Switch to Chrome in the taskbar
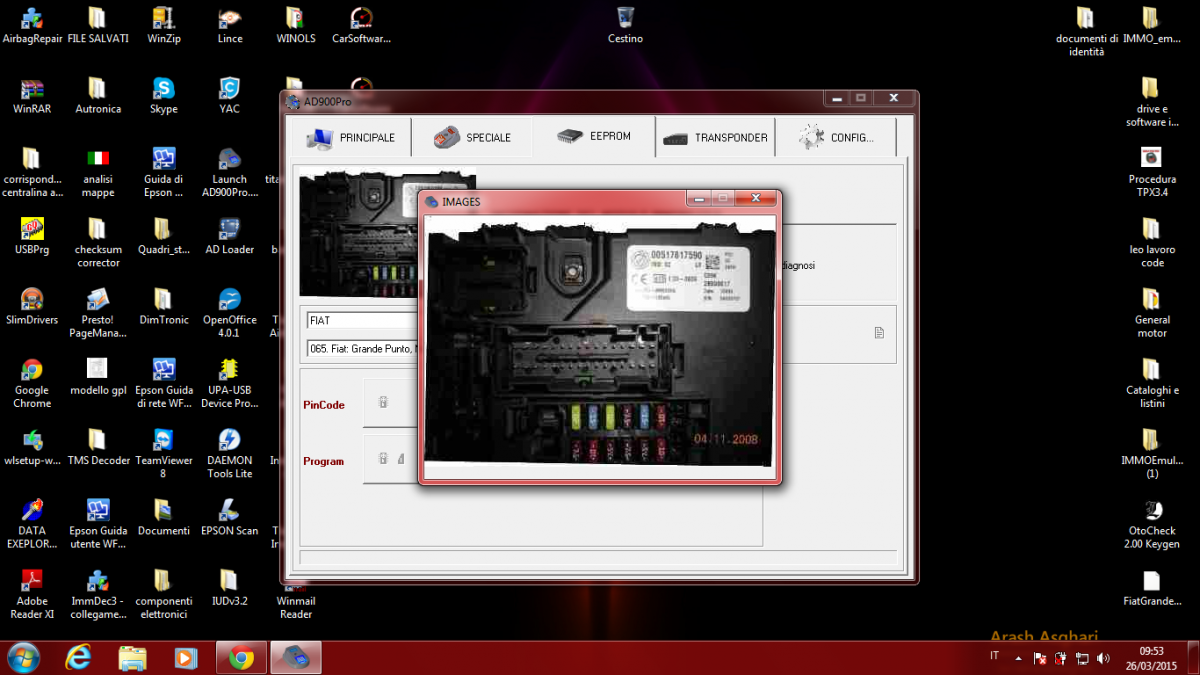The image size is (1200, 675). (x=241, y=658)
